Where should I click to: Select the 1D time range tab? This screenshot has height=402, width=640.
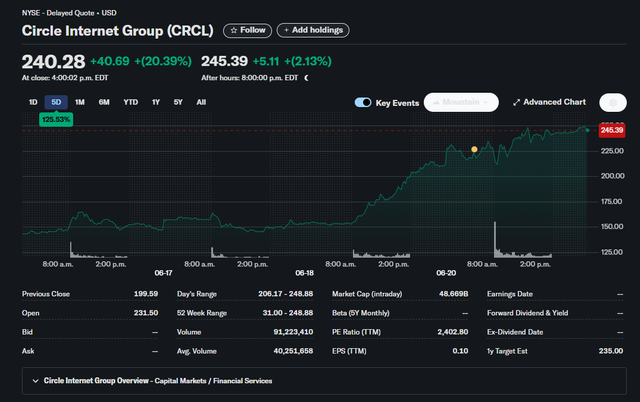(33, 102)
